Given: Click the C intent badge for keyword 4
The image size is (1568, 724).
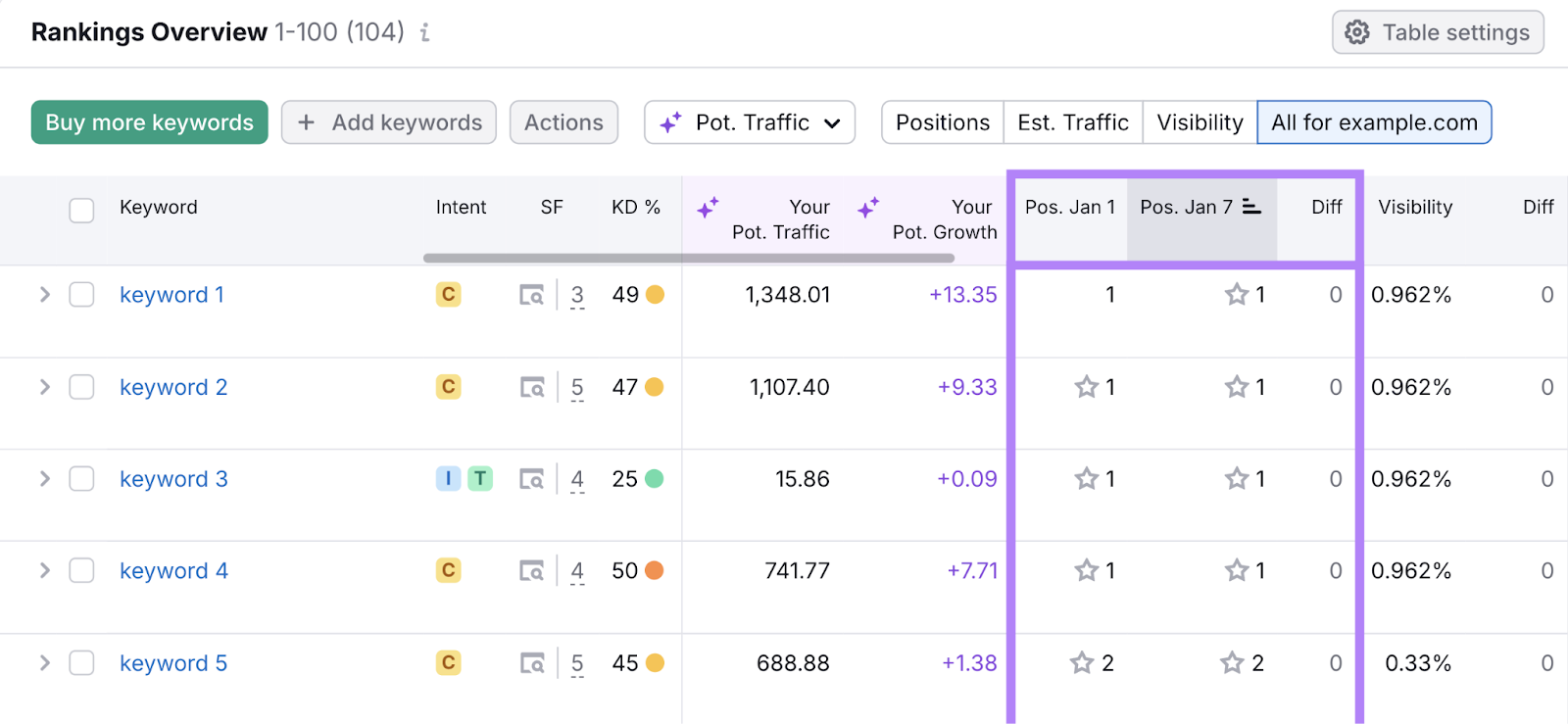Looking at the screenshot, I should 448,570.
